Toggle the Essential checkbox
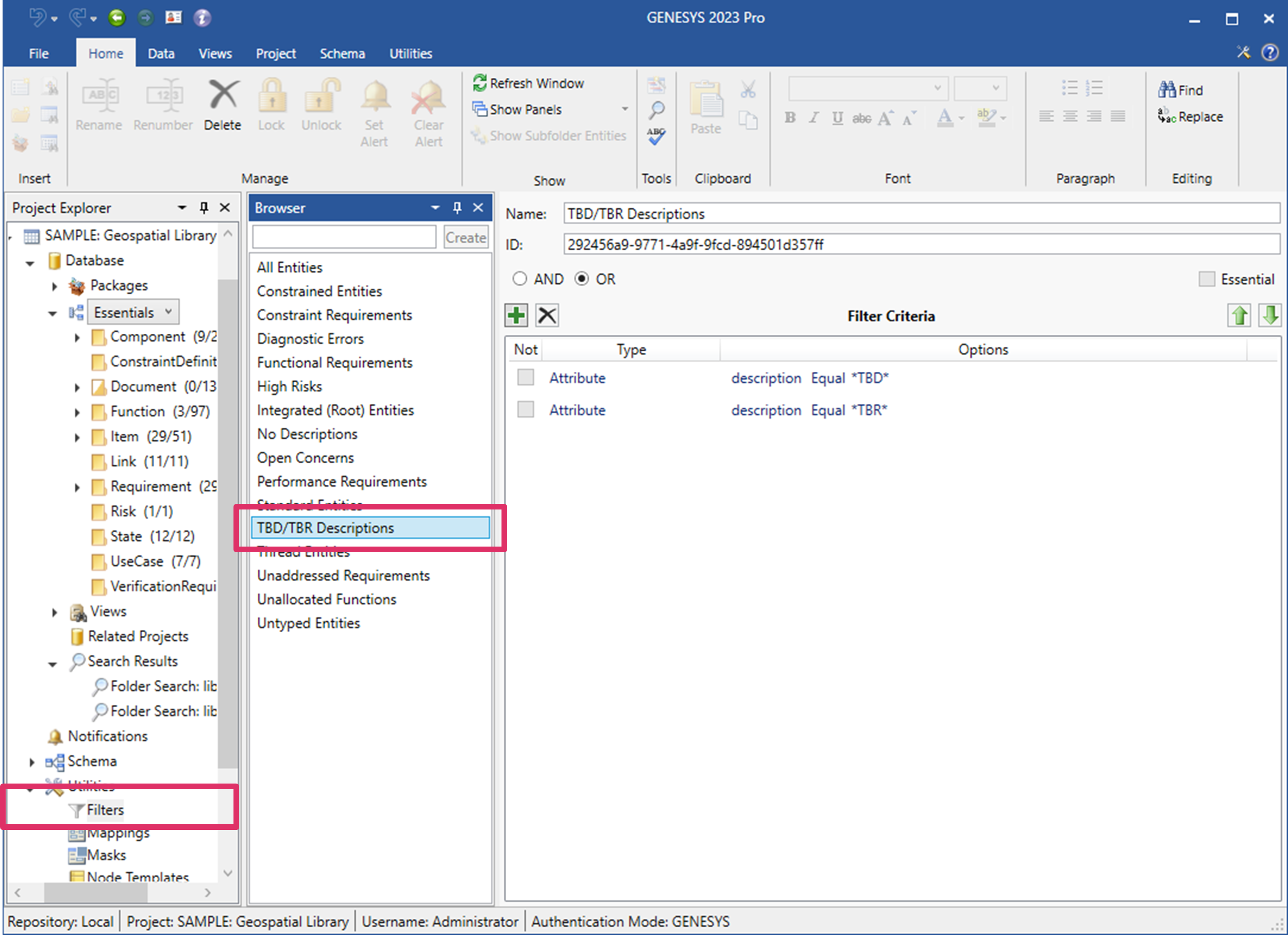The width and height of the screenshot is (1288, 935). click(x=1207, y=279)
